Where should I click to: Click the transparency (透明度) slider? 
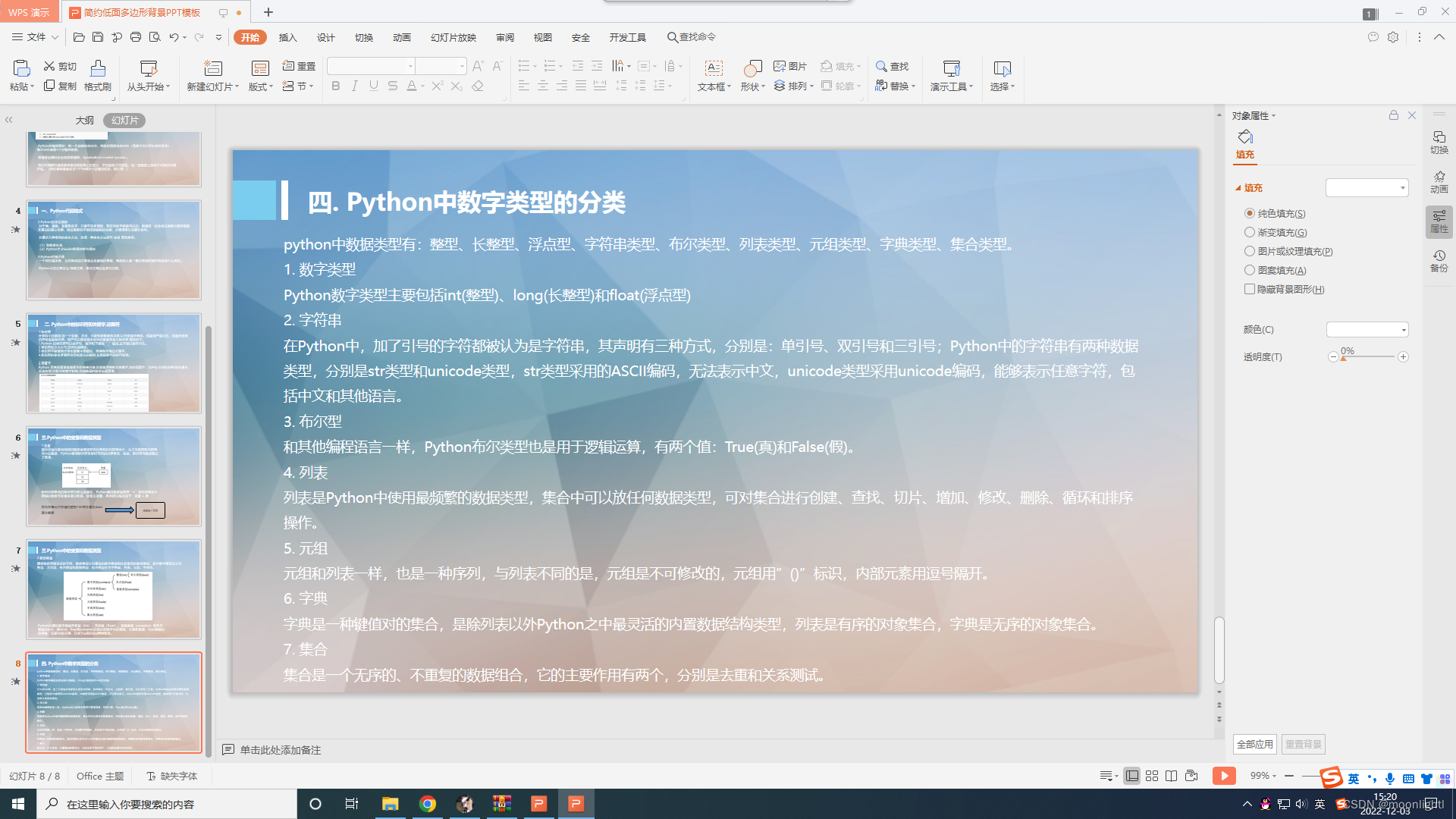pyautogui.click(x=1368, y=356)
